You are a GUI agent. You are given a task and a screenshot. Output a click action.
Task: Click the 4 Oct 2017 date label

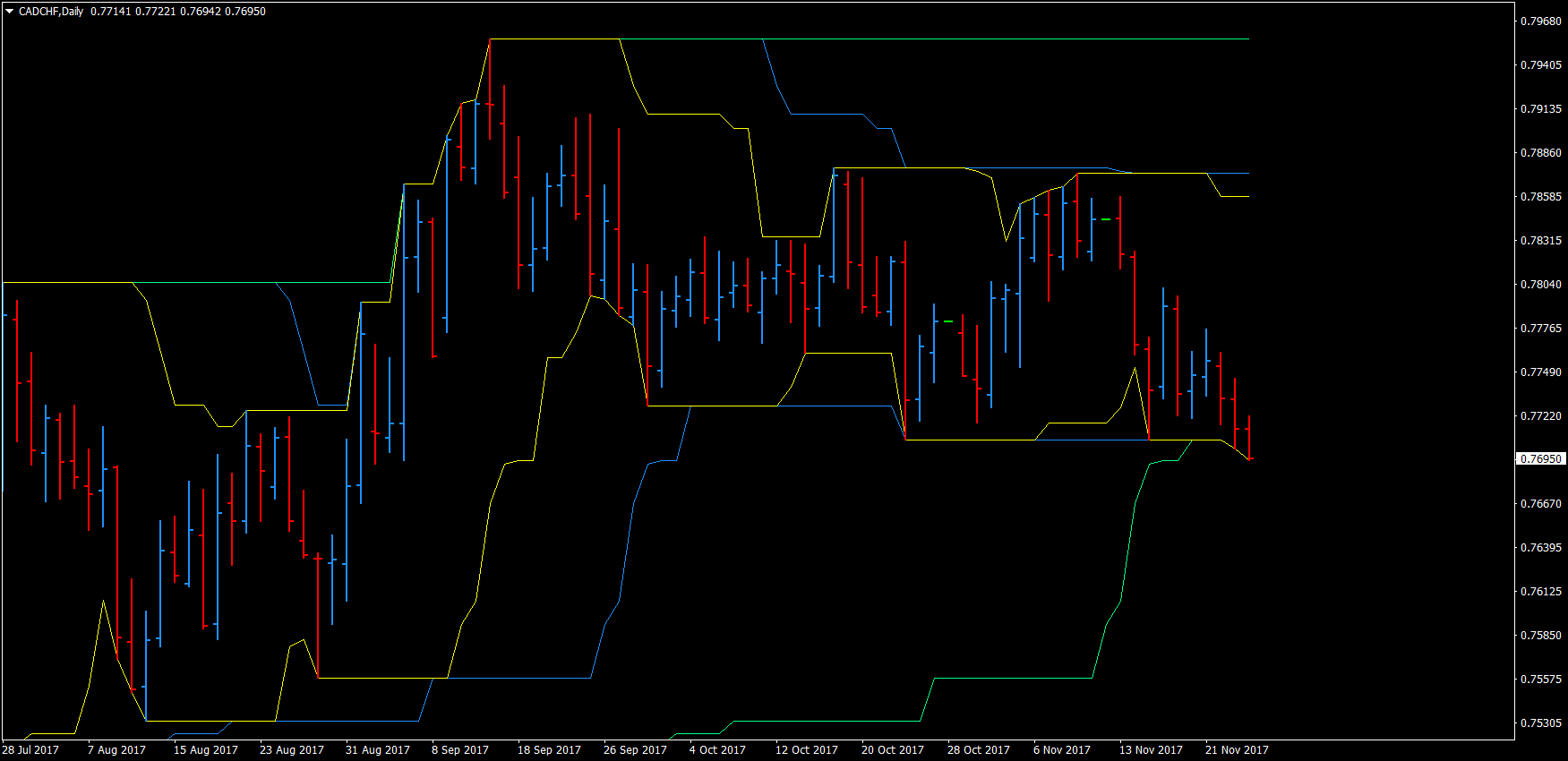tap(717, 750)
